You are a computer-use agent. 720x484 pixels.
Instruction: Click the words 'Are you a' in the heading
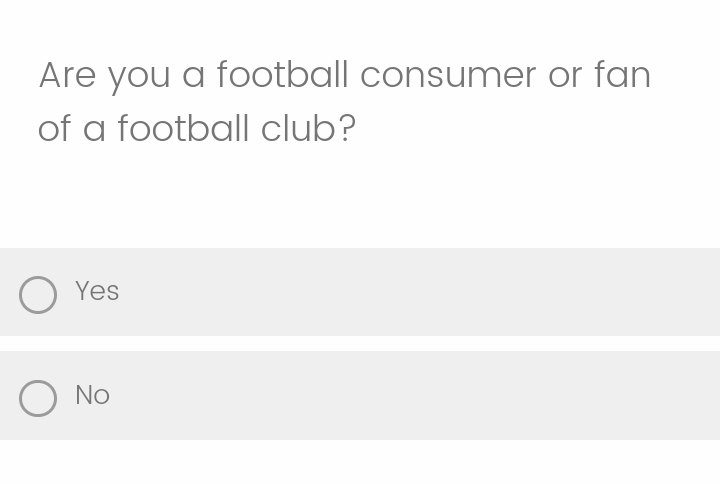[x=122, y=76]
